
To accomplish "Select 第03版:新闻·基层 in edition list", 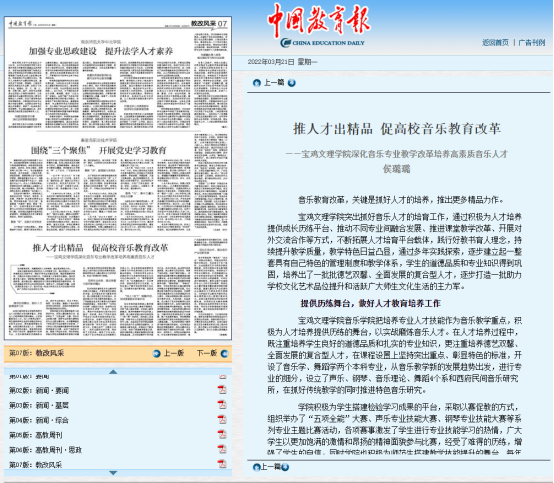I will [x=39, y=405].
